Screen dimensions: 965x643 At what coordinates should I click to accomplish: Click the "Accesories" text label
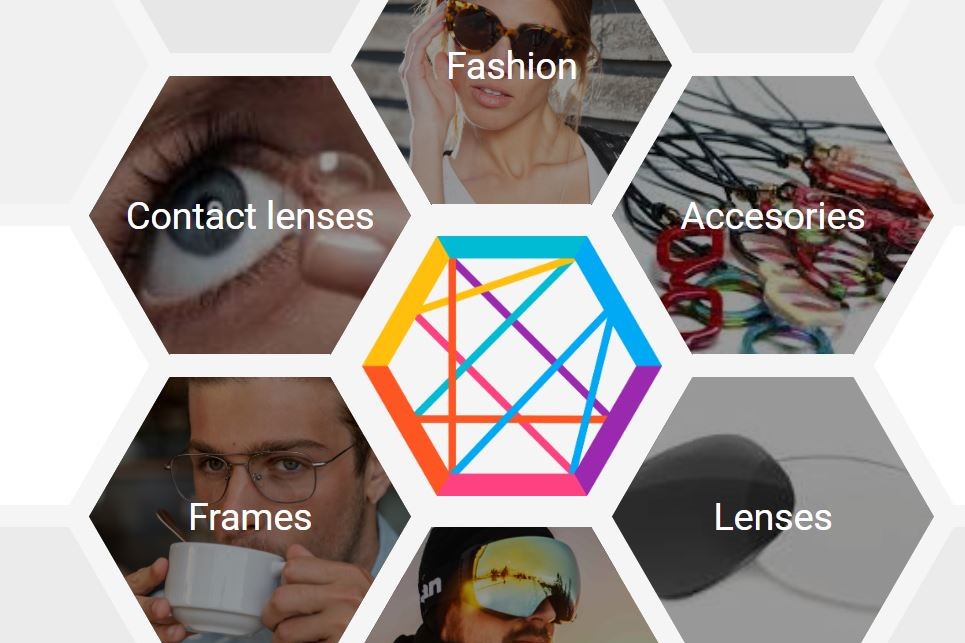pos(773,216)
